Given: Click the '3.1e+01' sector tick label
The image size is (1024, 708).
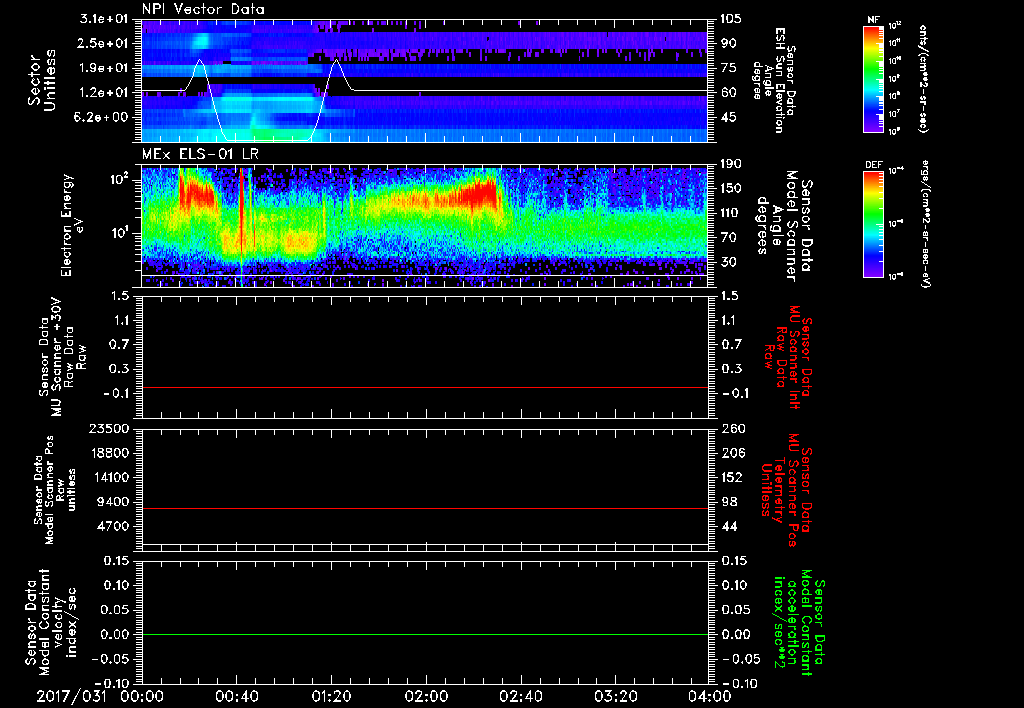Looking at the screenshot, I should (x=104, y=19).
